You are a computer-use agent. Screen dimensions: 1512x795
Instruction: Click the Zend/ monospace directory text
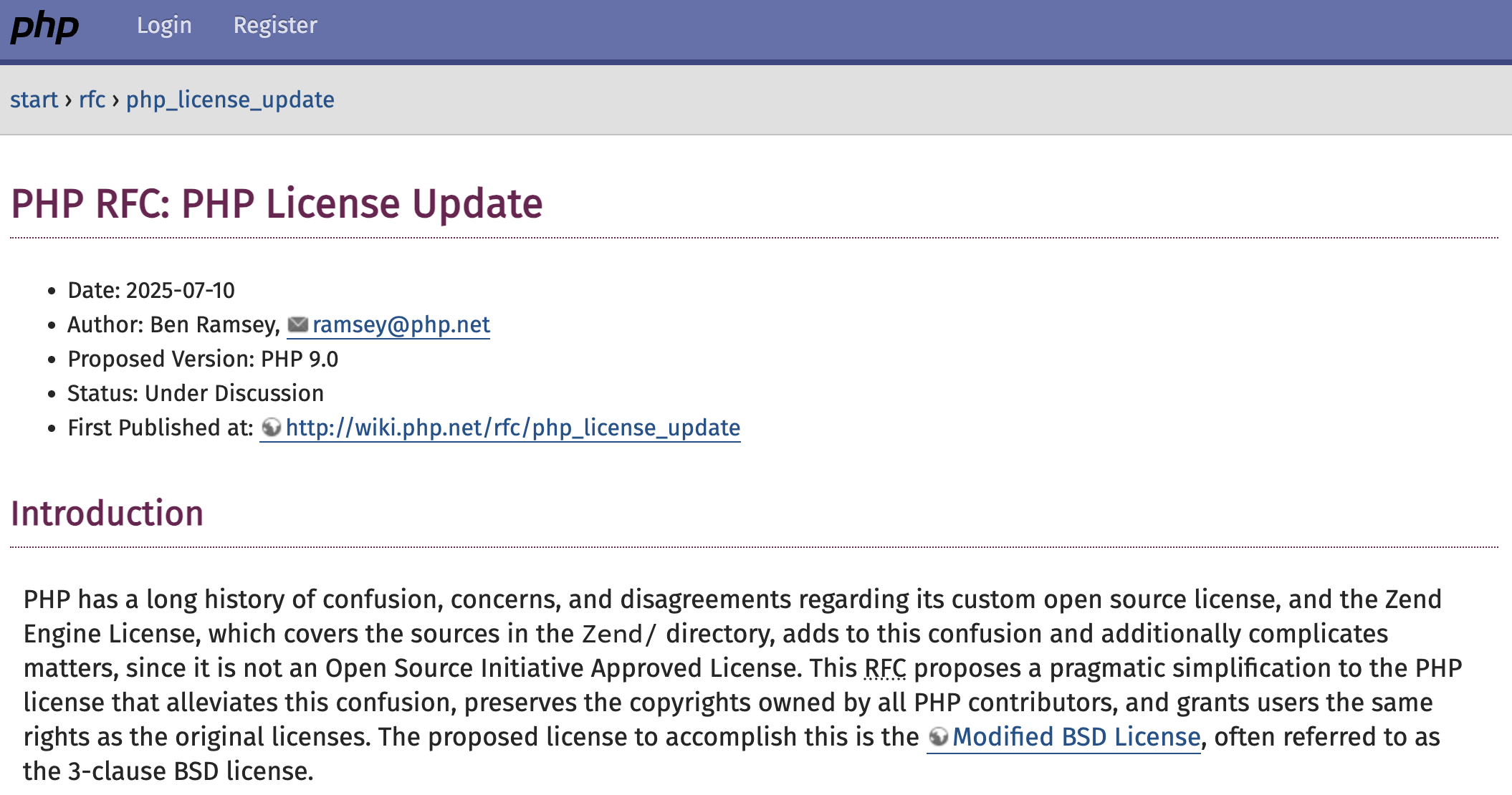(619, 635)
